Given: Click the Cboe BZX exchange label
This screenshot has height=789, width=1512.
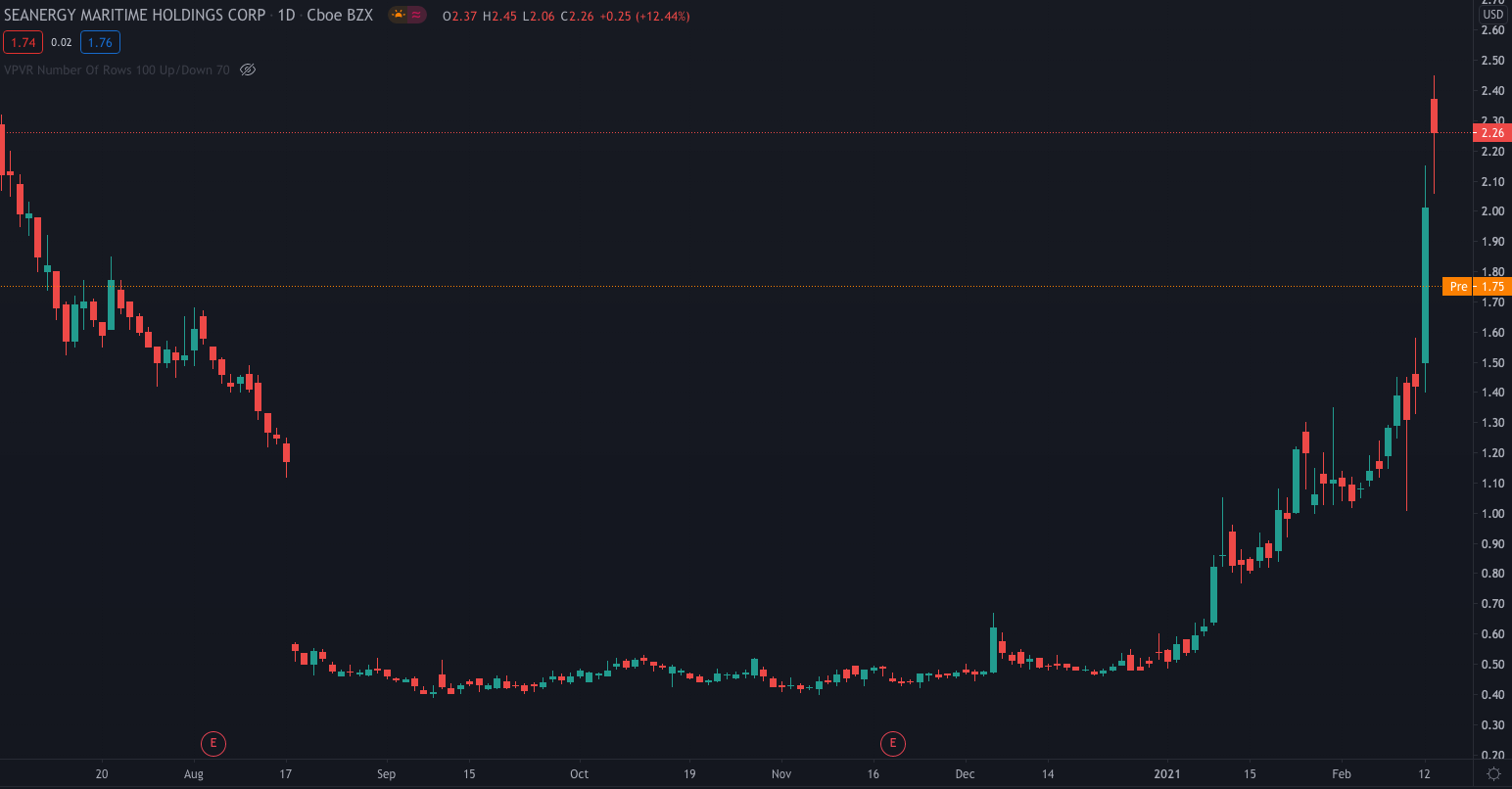Looking at the screenshot, I should (x=340, y=16).
